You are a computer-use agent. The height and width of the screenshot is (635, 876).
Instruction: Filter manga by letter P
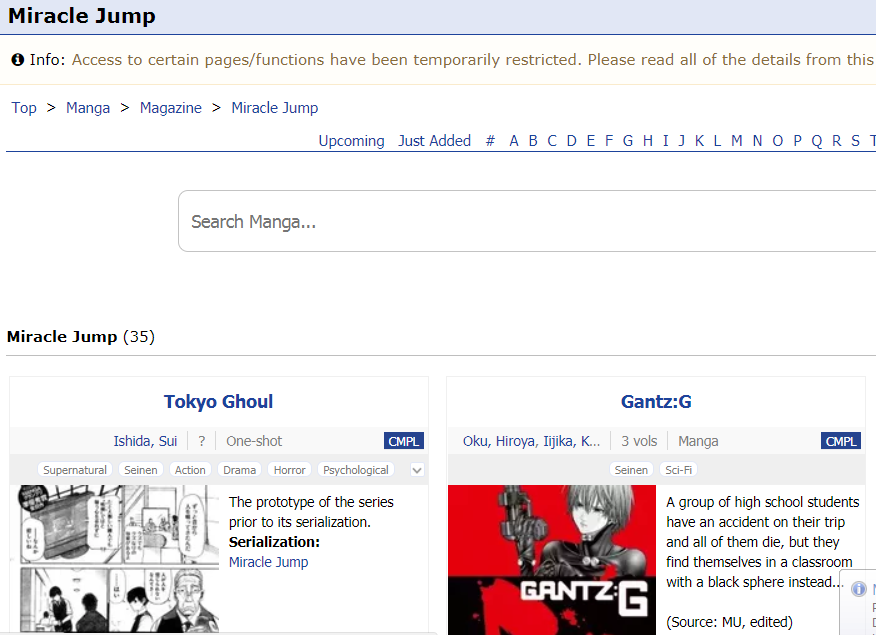(x=797, y=141)
